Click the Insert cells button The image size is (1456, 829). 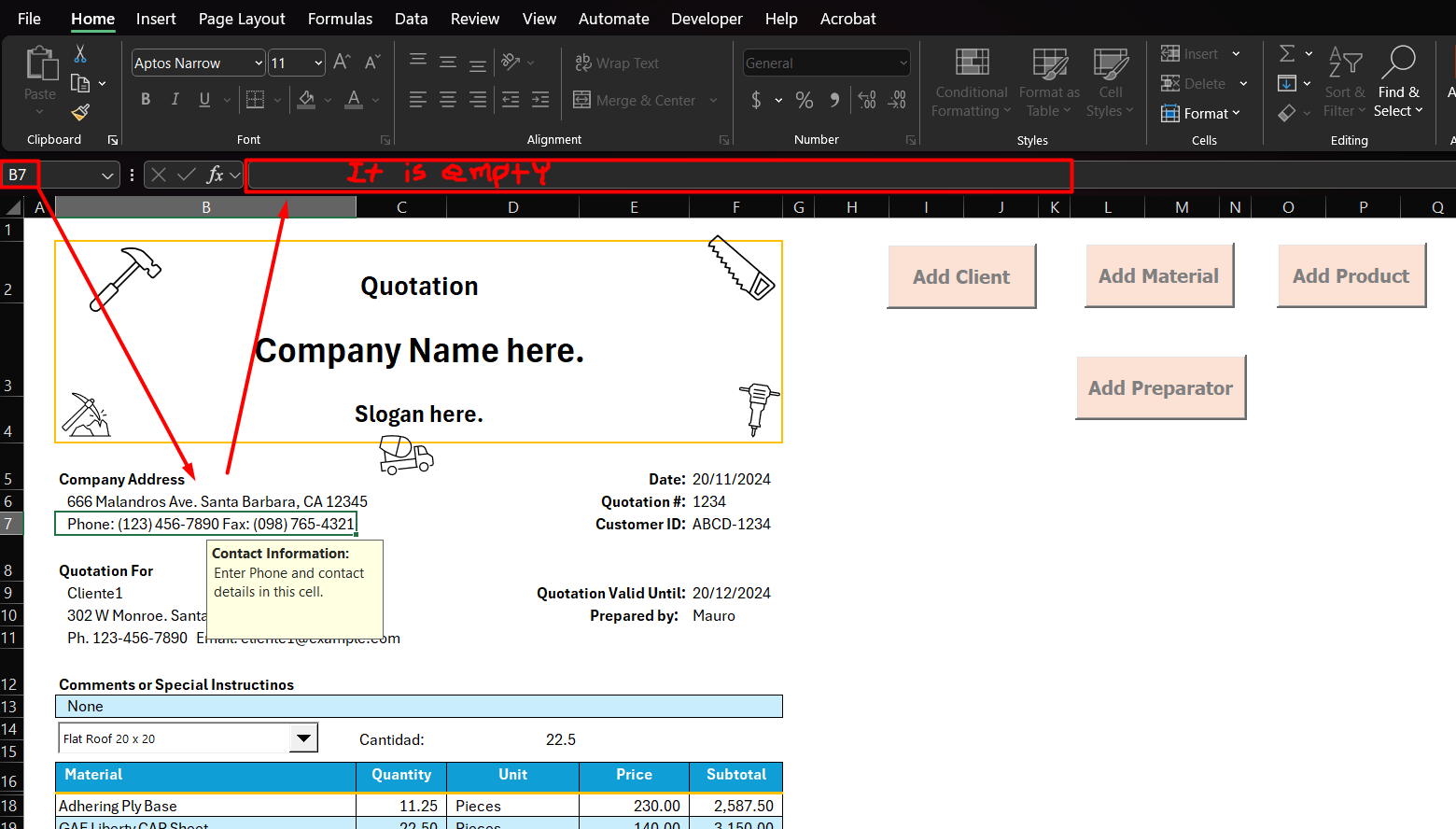coord(1189,53)
